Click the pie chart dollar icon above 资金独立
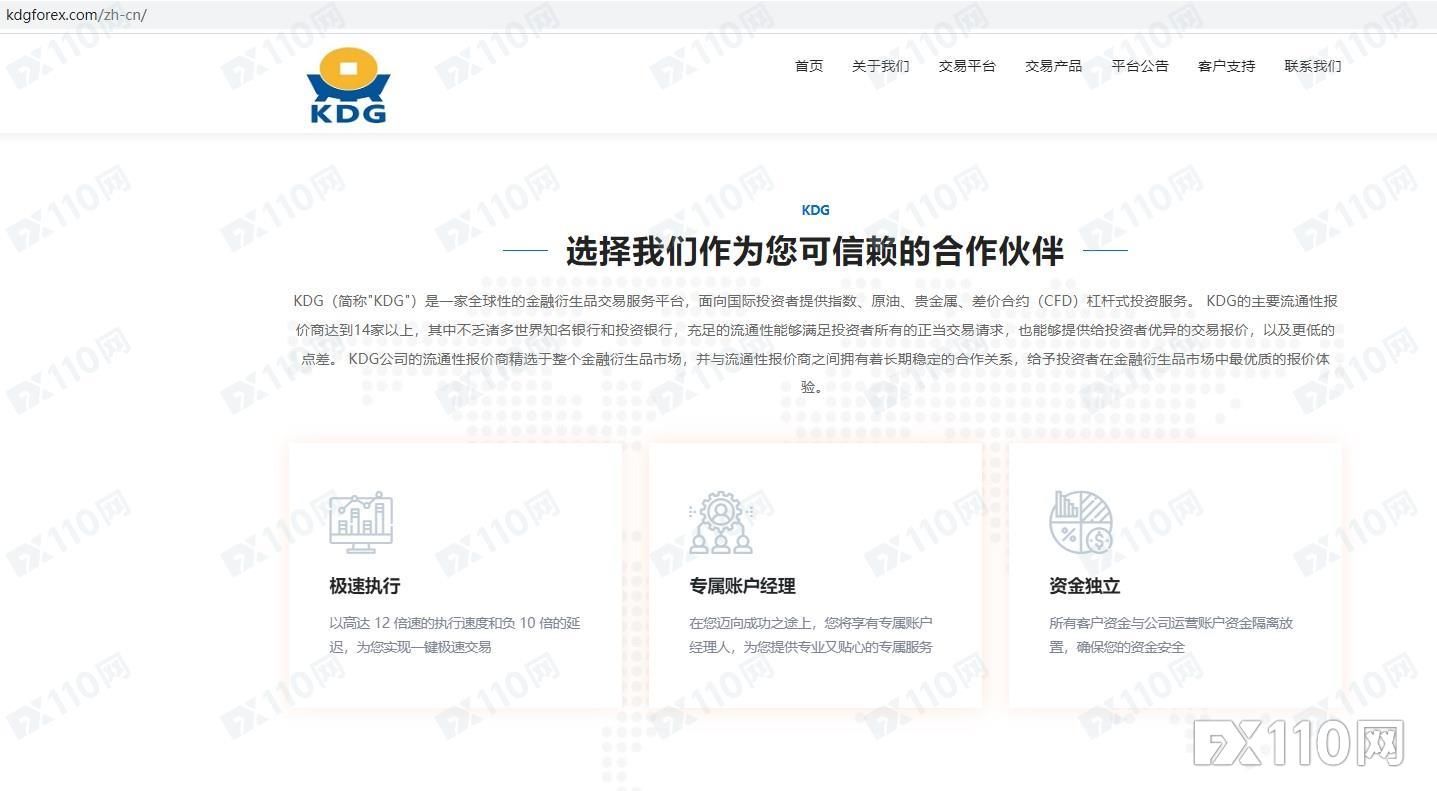Screen dimensions: 1437x791 1080,520
